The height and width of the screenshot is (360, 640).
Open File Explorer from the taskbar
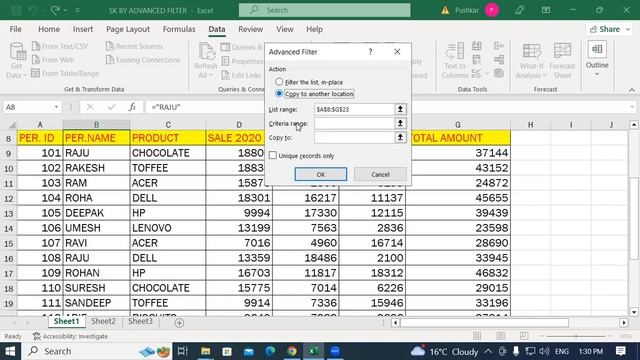point(205,351)
